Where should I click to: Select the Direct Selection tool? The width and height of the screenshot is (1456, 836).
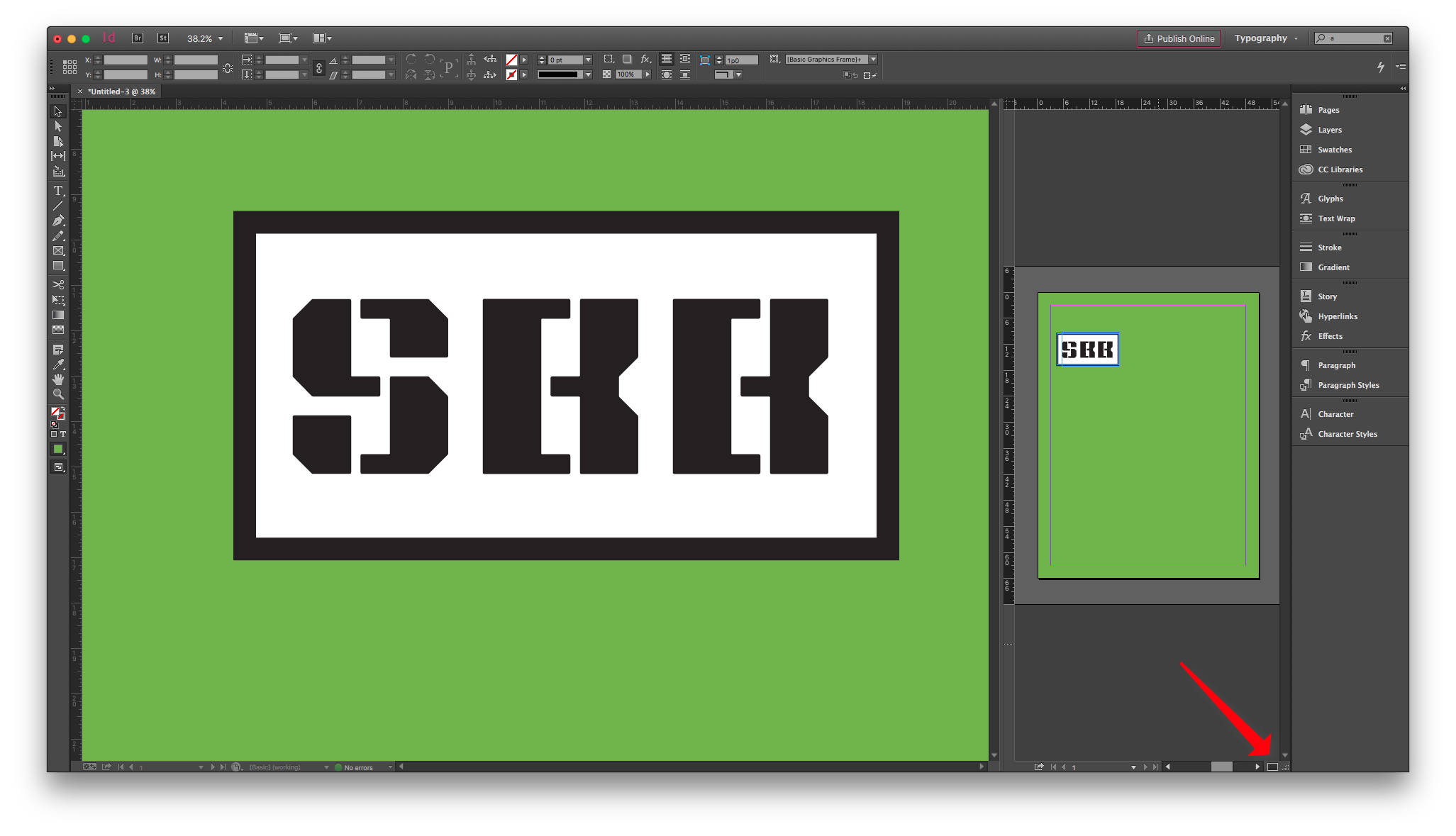pyautogui.click(x=58, y=126)
